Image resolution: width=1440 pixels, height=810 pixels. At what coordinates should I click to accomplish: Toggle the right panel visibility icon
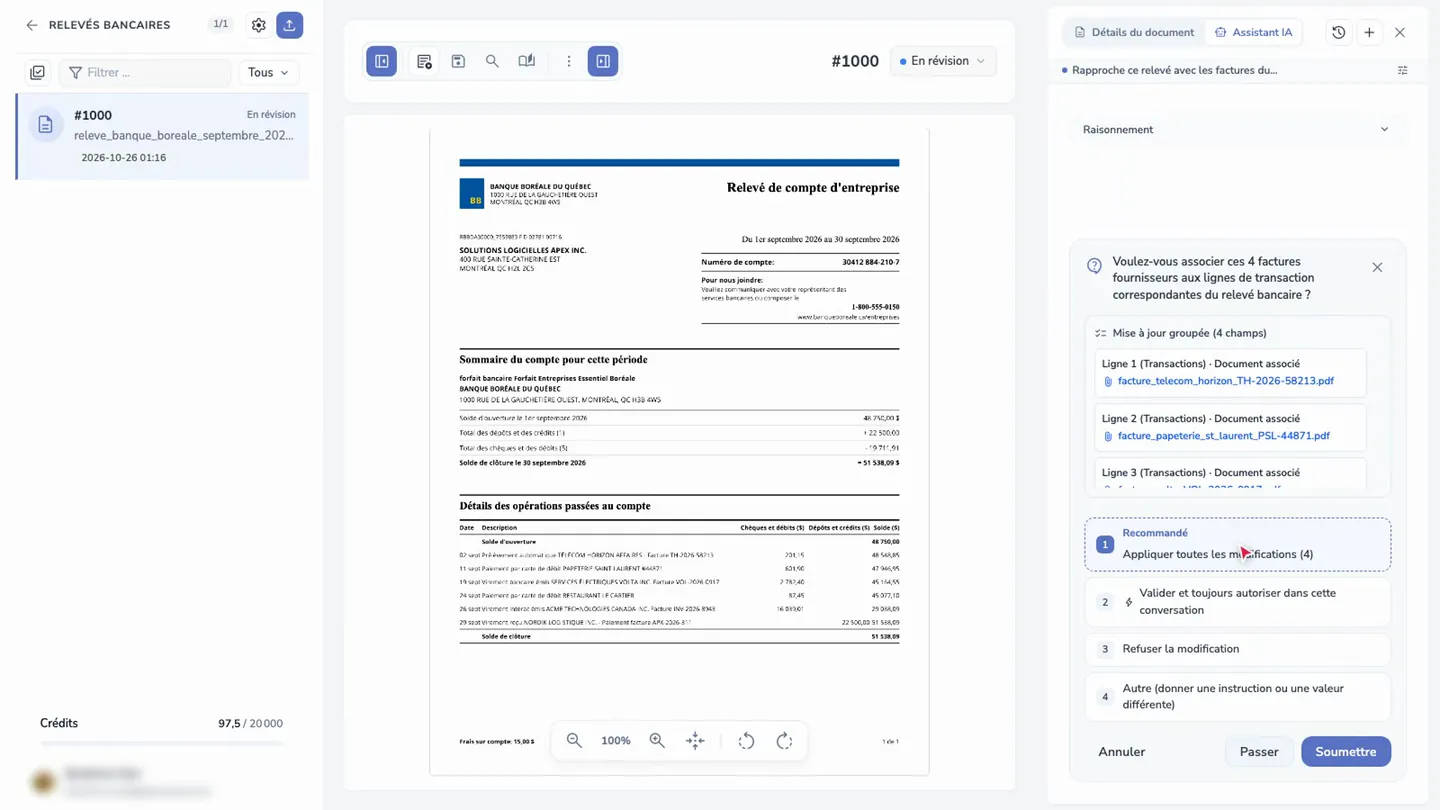click(x=603, y=61)
